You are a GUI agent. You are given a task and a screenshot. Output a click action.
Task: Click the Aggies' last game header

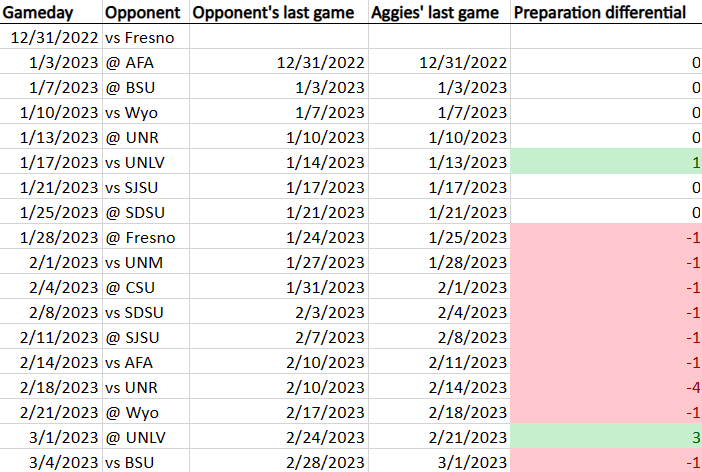[439, 12]
